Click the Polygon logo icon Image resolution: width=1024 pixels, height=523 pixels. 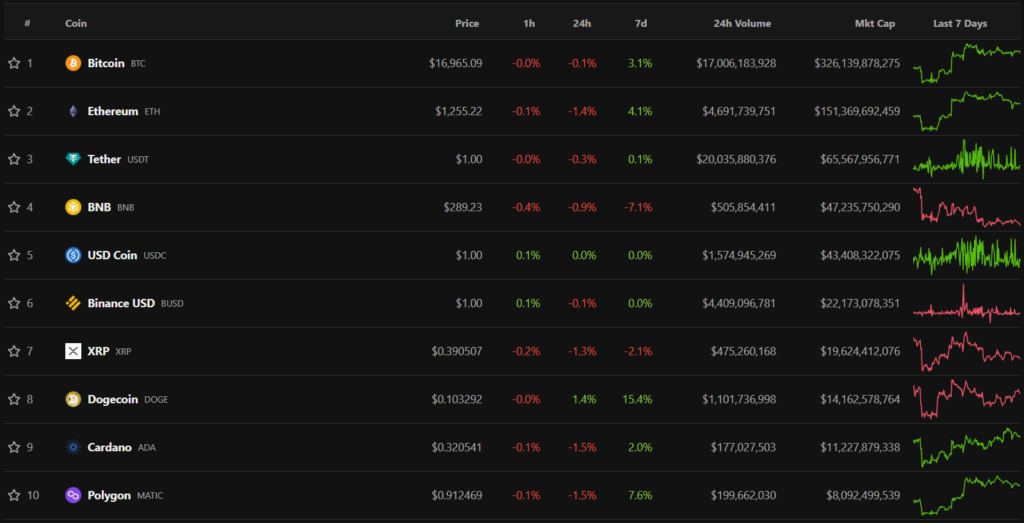click(x=73, y=496)
